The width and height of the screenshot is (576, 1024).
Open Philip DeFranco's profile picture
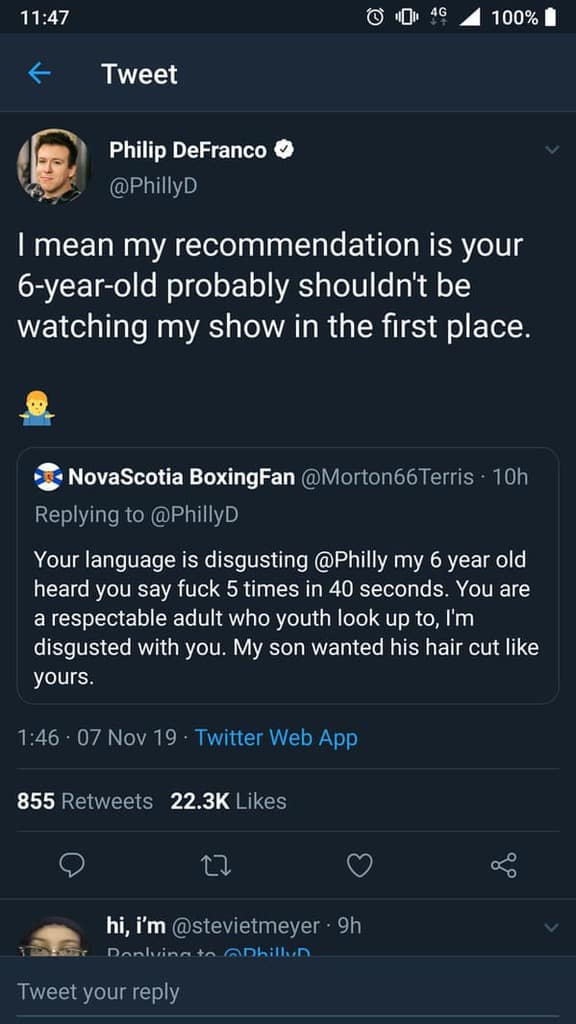point(54,166)
